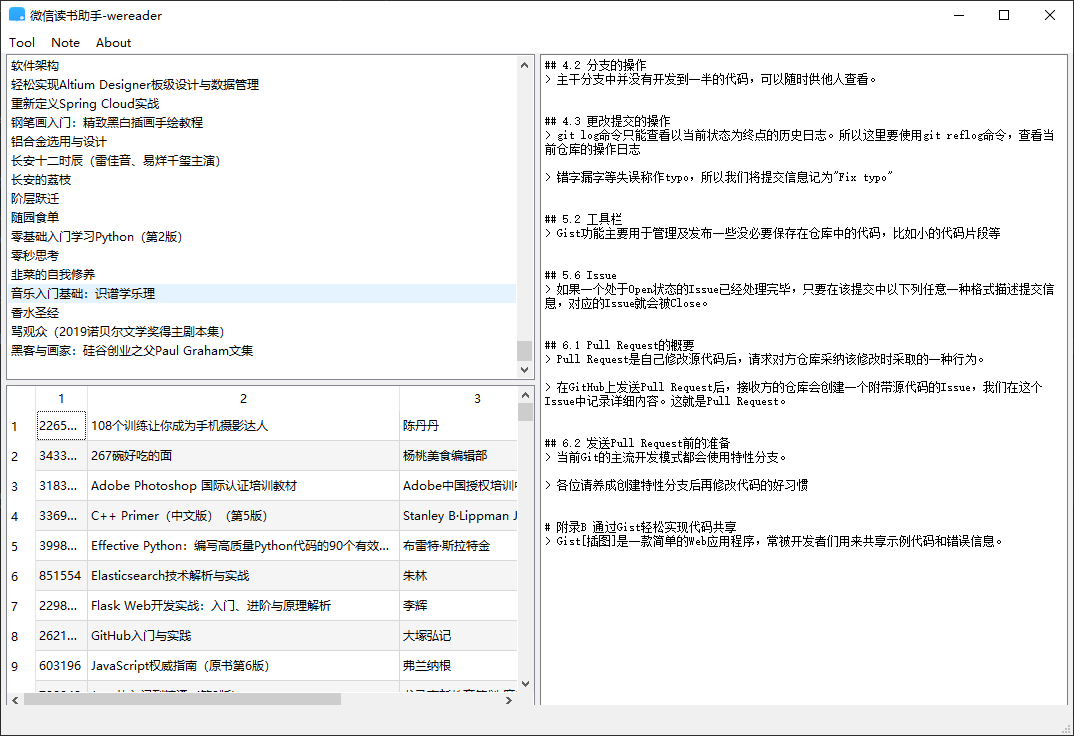
Task: Click book list scroll down arrow
Action: pos(524,370)
